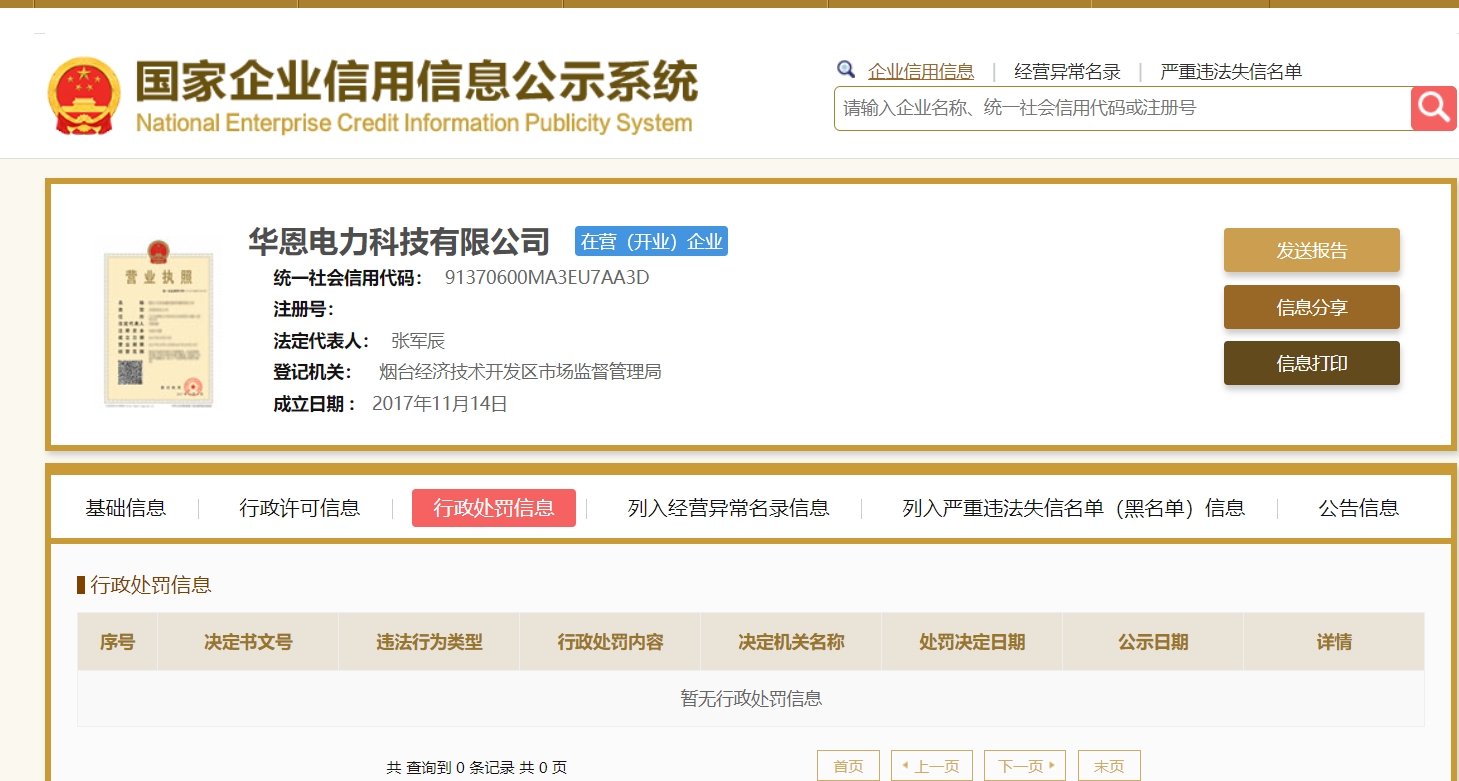1459x781 pixels.
Task: Click the 决定书文号 column header
Action: click(248, 642)
